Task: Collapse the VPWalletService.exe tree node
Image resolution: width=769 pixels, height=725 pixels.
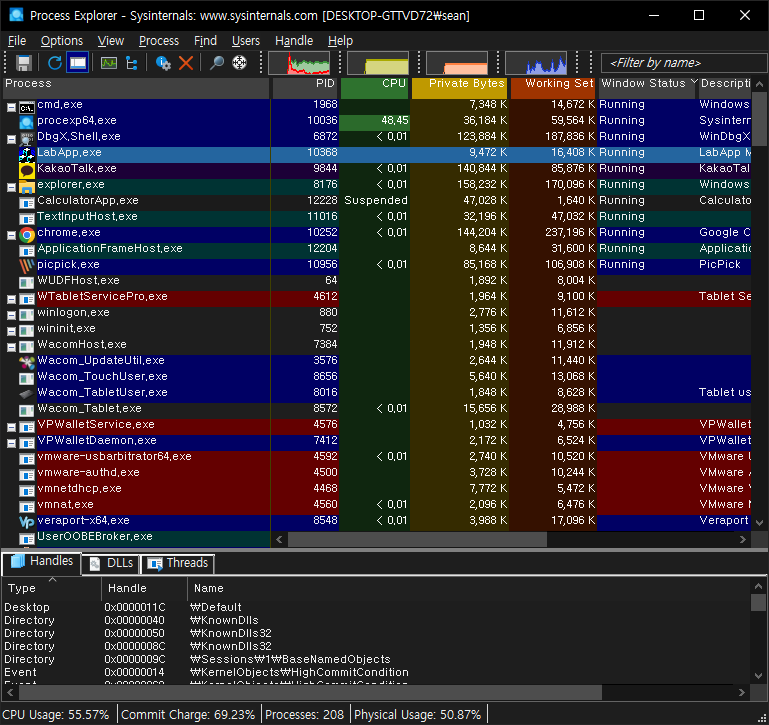Action: point(11,427)
